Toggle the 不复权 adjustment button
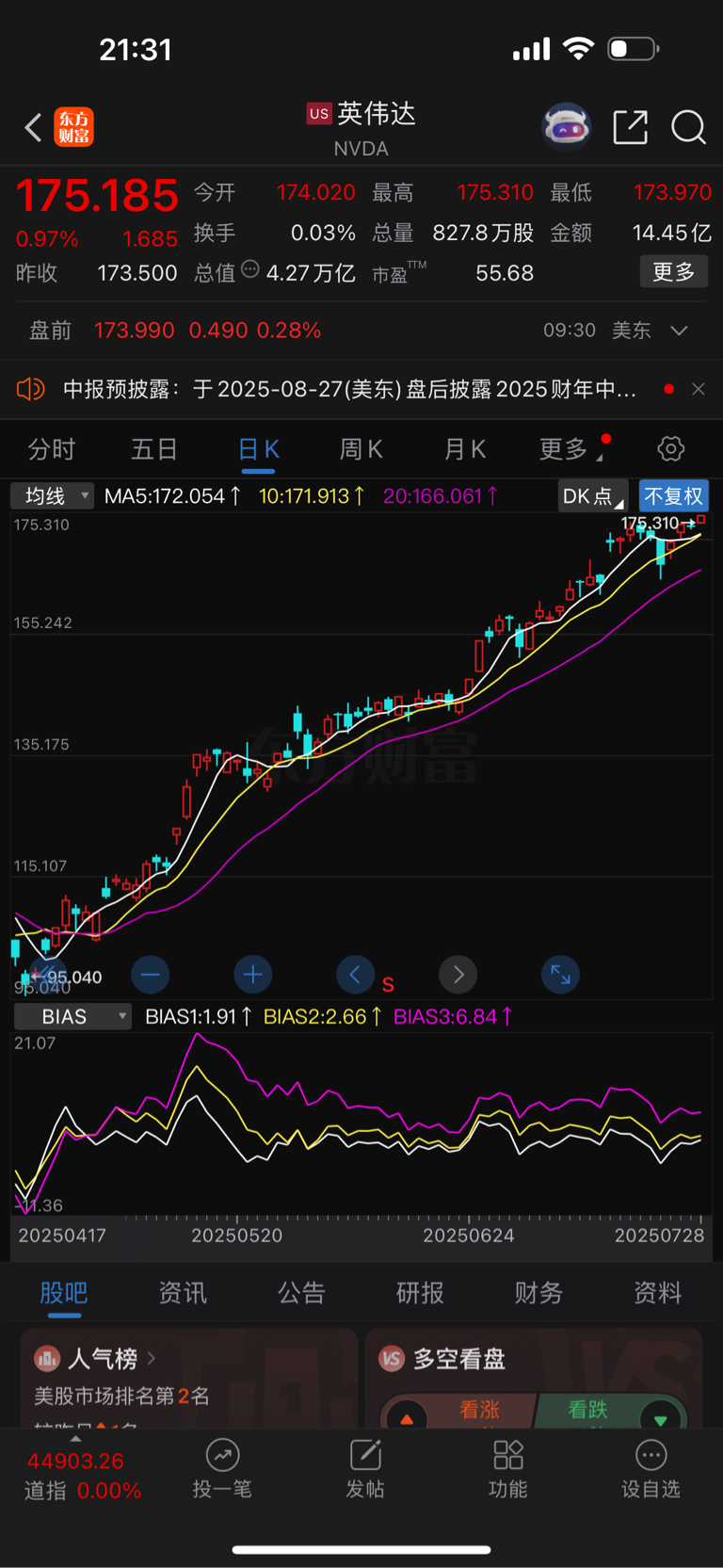Viewport: 723px width, 1568px height. pos(673,495)
